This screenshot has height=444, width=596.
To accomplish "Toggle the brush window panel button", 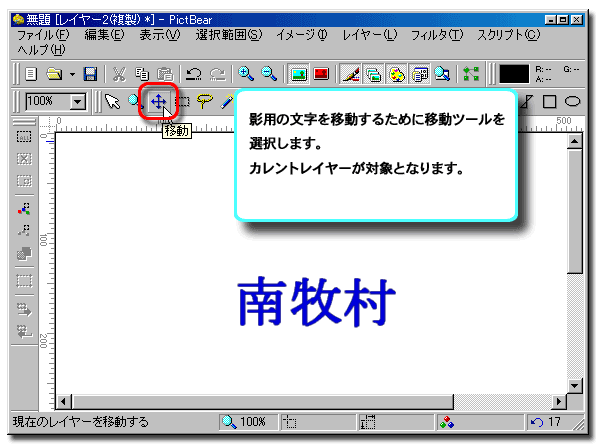I will coord(350,74).
